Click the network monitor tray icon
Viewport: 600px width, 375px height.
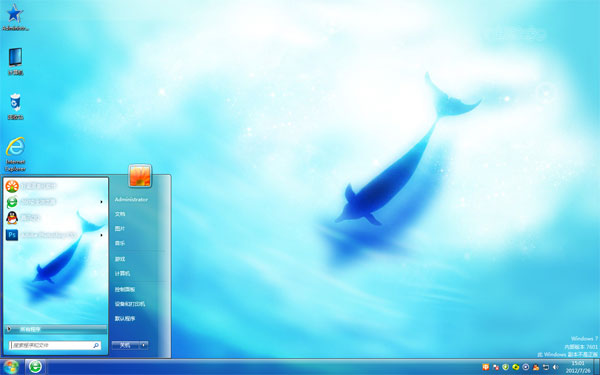click(546, 367)
